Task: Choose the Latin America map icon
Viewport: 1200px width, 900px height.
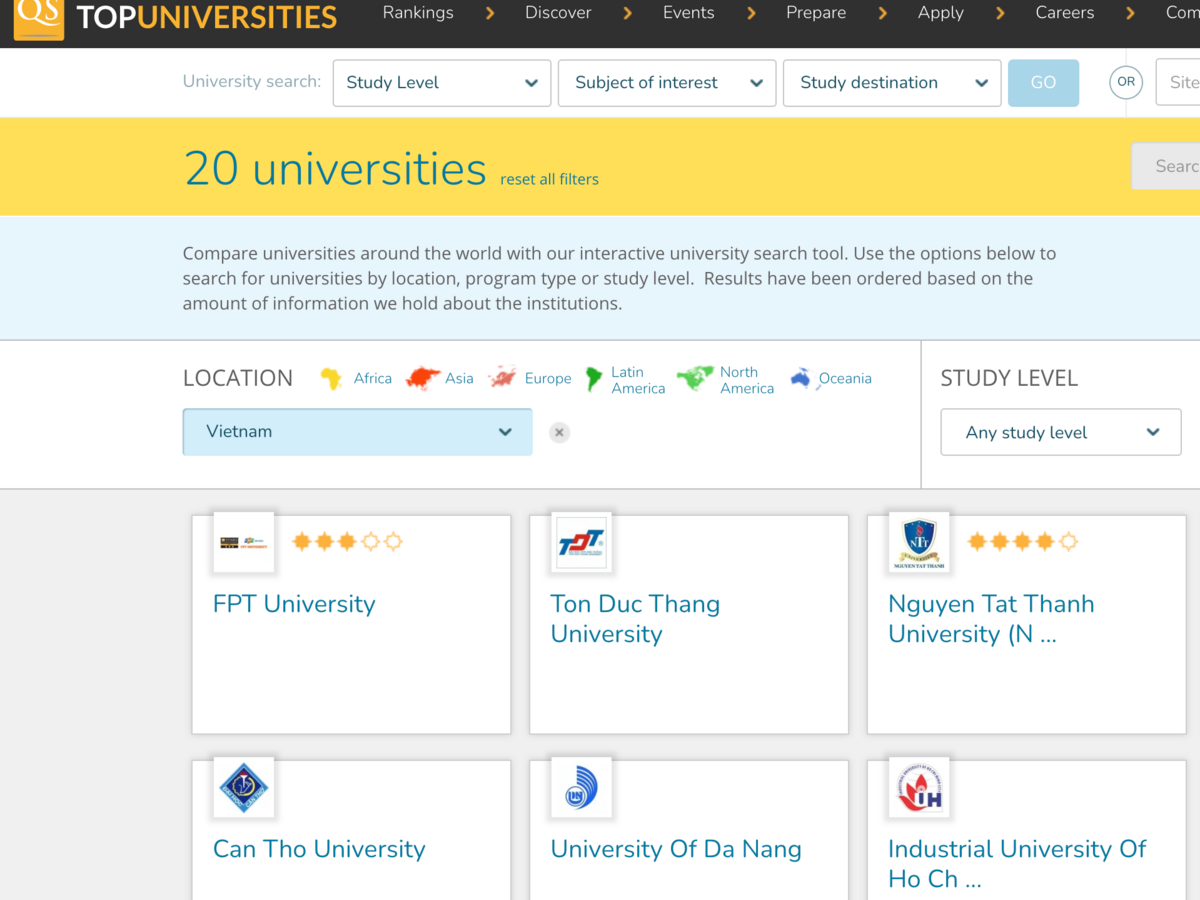Action: pyautogui.click(x=594, y=379)
